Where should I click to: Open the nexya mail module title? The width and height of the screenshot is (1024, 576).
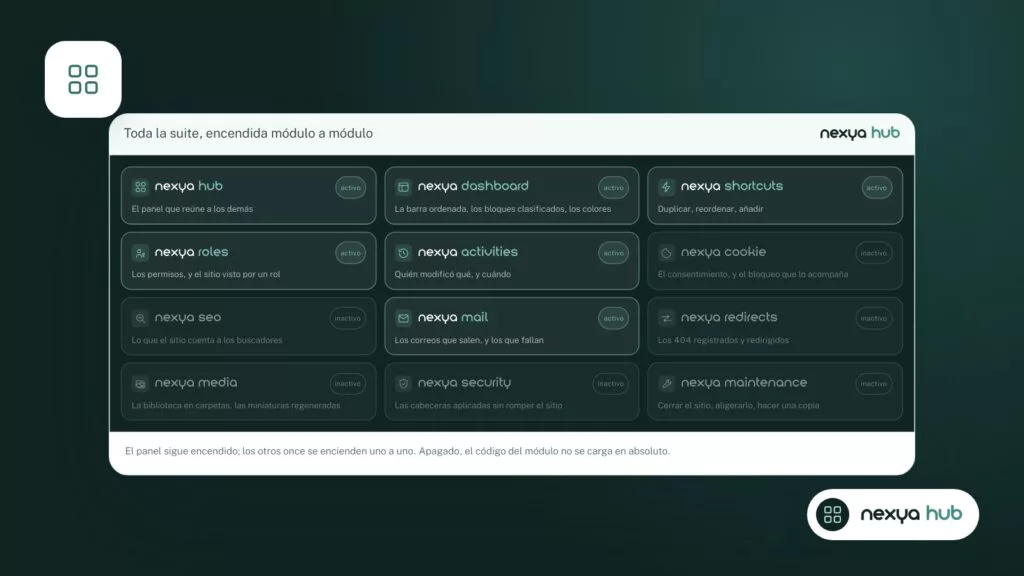pos(453,317)
